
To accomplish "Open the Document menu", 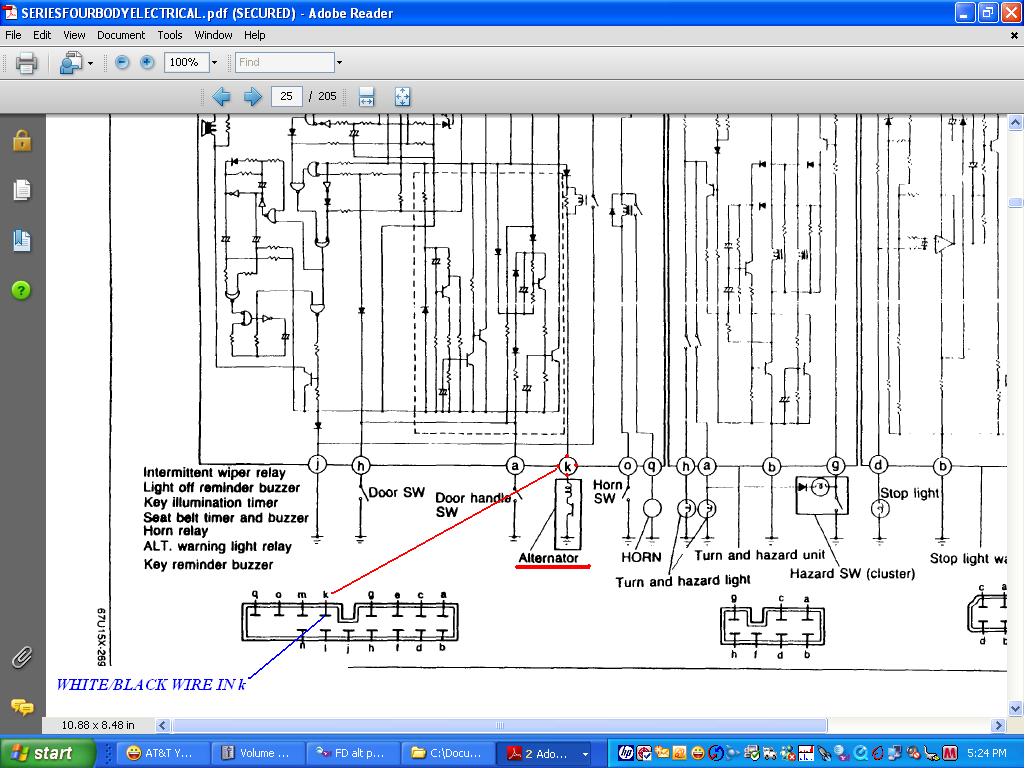I will click(120, 35).
